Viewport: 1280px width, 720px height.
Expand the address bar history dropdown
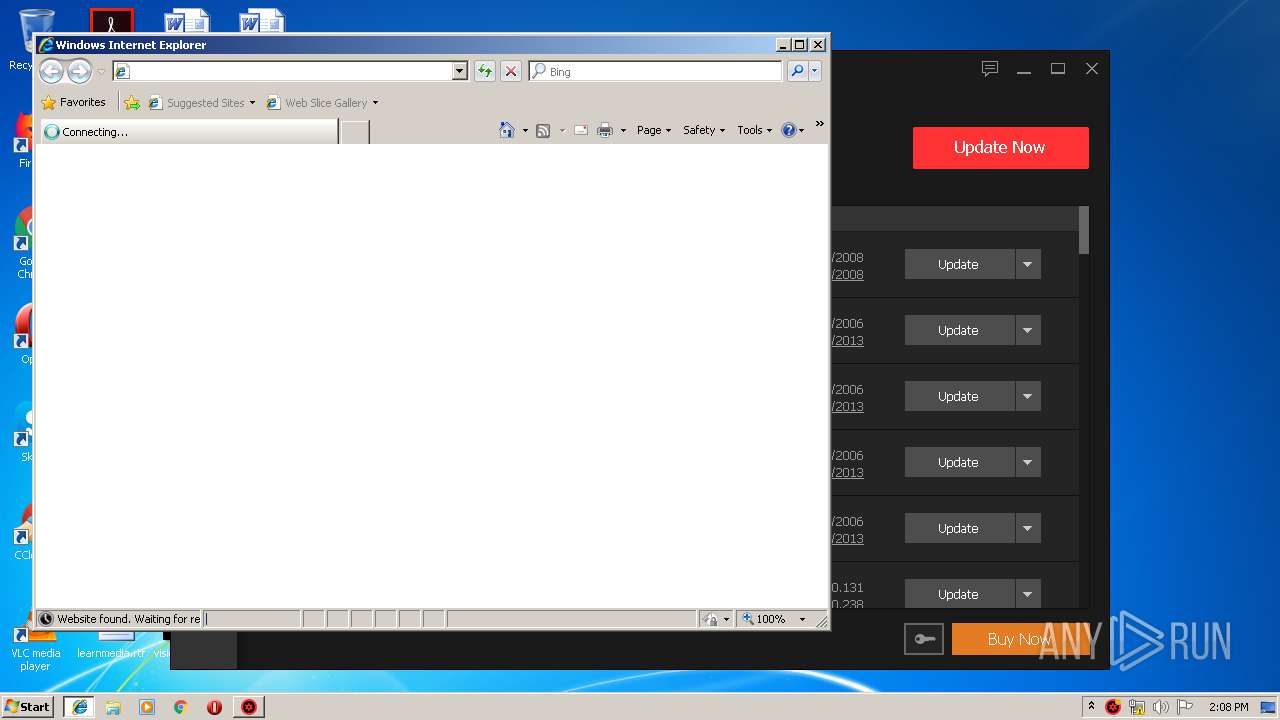point(460,71)
